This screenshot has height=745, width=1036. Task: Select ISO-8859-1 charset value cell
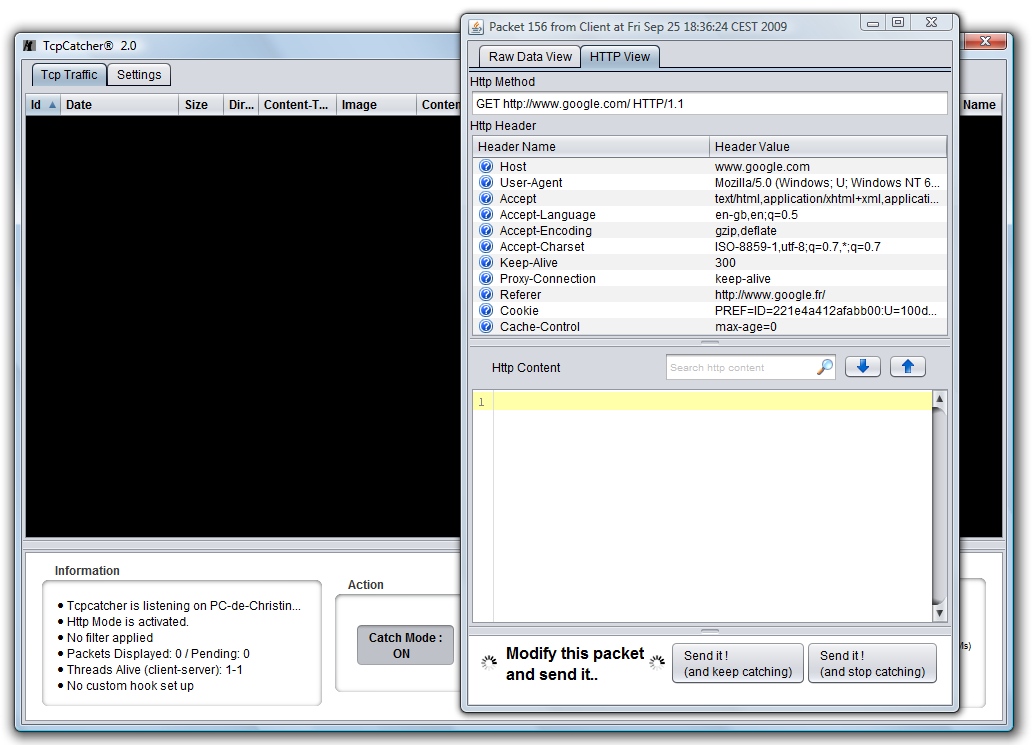pyautogui.click(x=828, y=246)
